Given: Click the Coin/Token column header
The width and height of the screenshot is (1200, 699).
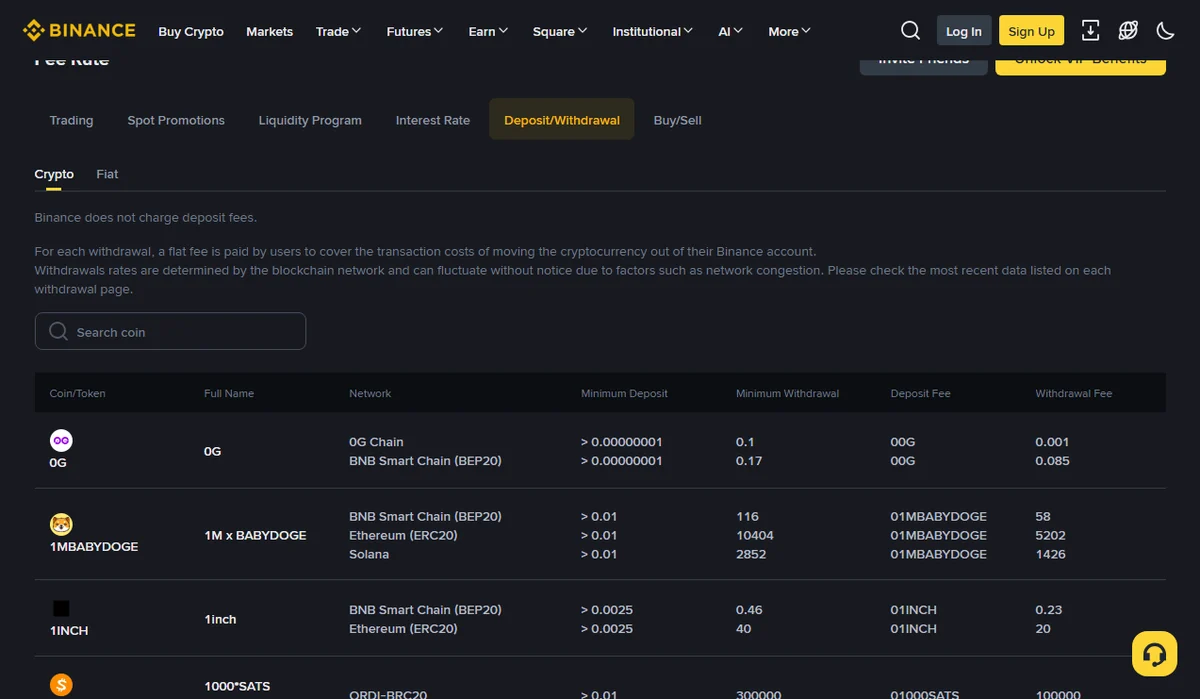Looking at the screenshot, I should click(x=77, y=393).
